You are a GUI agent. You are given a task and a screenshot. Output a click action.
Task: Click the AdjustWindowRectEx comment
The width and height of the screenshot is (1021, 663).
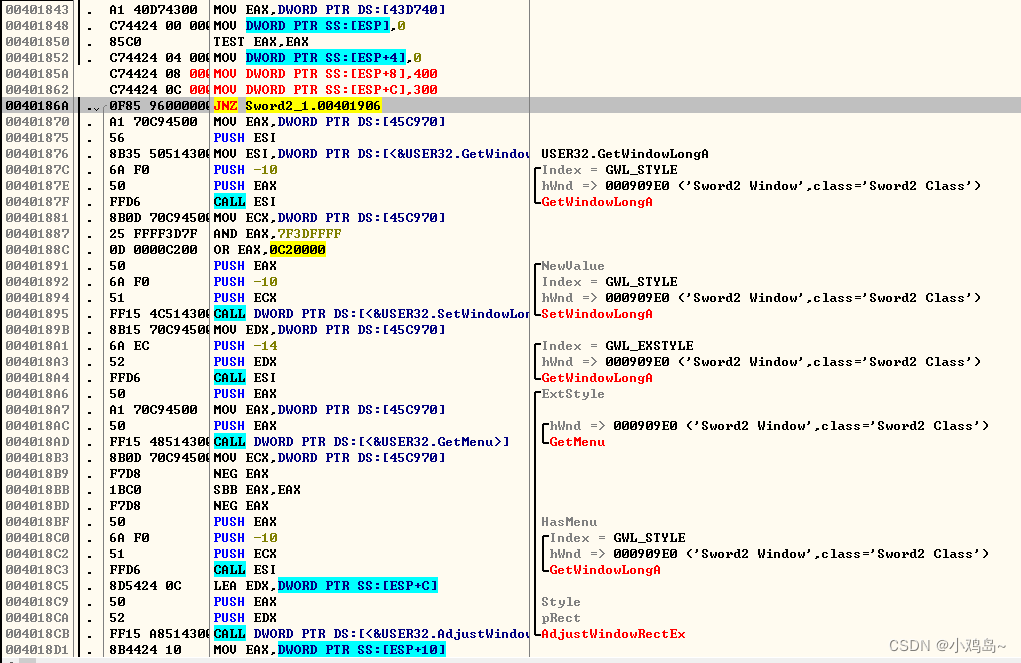[613, 634]
